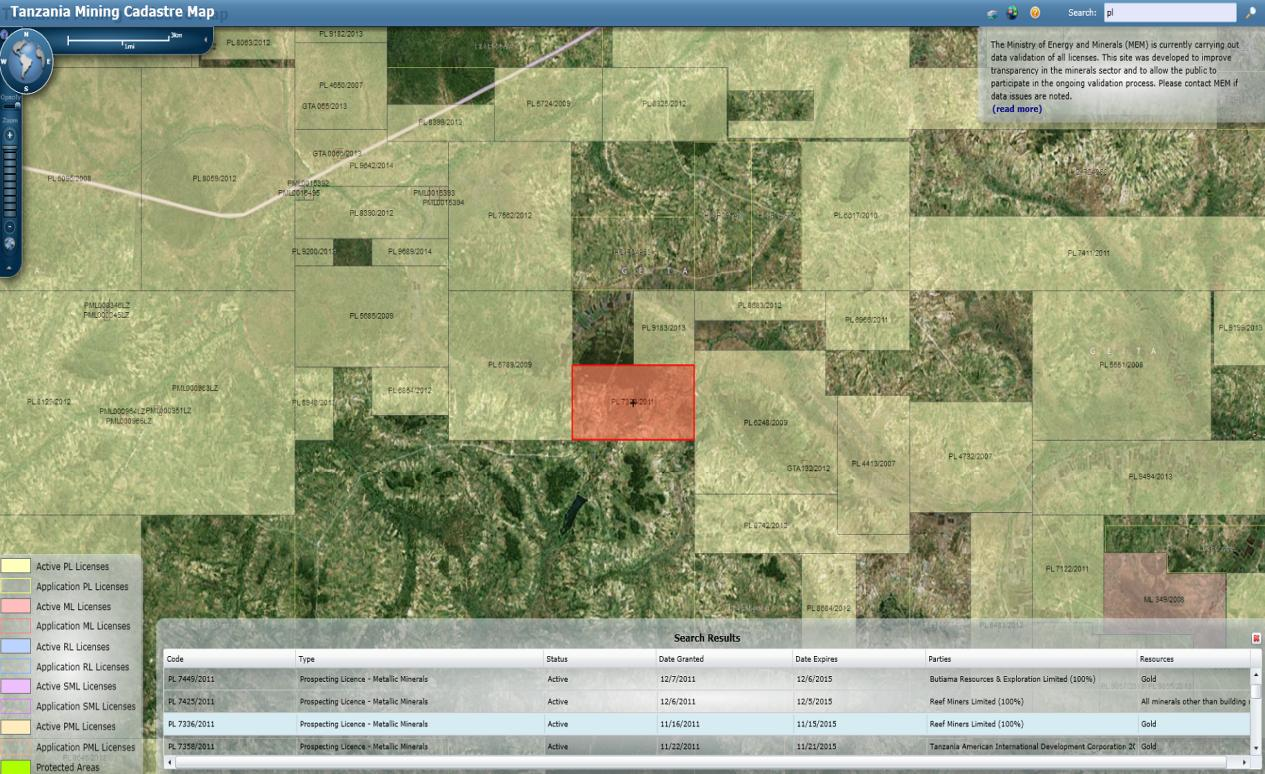The width and height of the screenshot is (1265, 774).
Task: Click the Active SML Licenses purple swatch
Action: pyautogui.click(x=15, y=687)
